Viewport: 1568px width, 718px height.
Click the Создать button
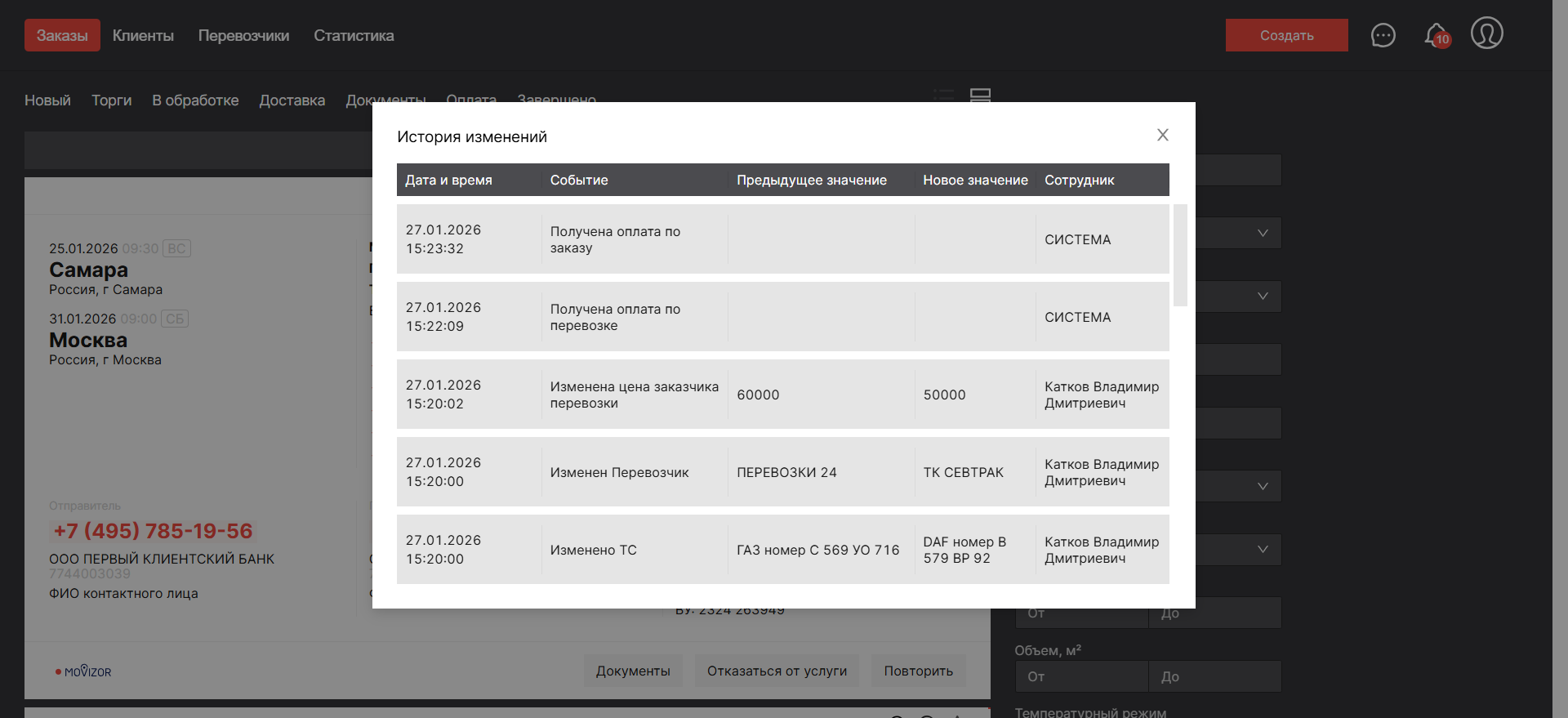1286,35
